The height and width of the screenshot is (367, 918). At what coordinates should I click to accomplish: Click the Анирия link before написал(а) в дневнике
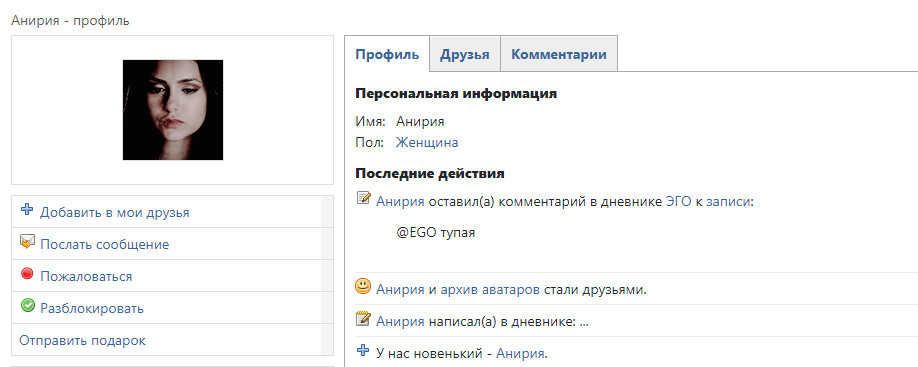[x=400, y=322]
